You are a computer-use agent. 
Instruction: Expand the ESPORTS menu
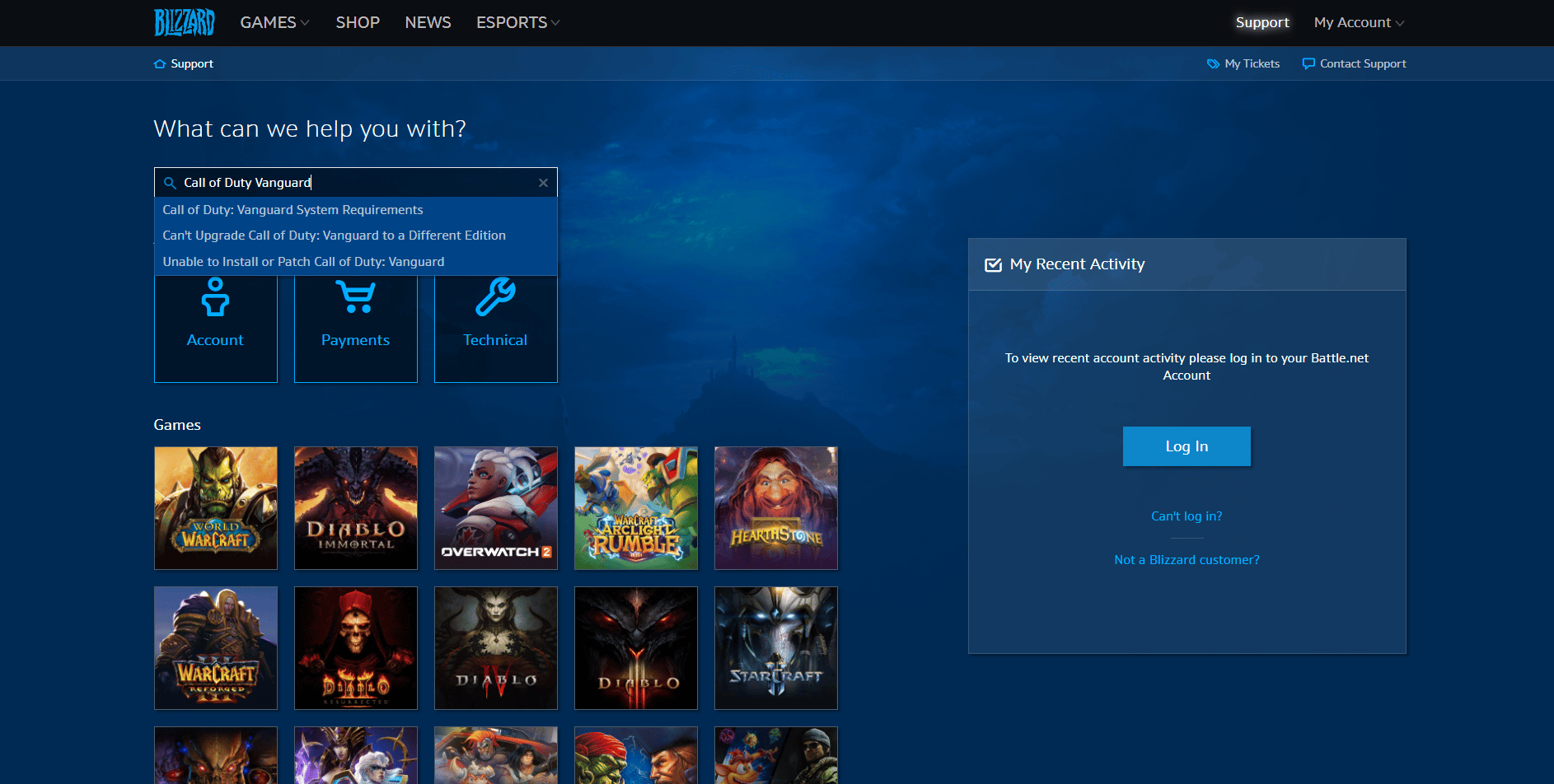point(517,22)
